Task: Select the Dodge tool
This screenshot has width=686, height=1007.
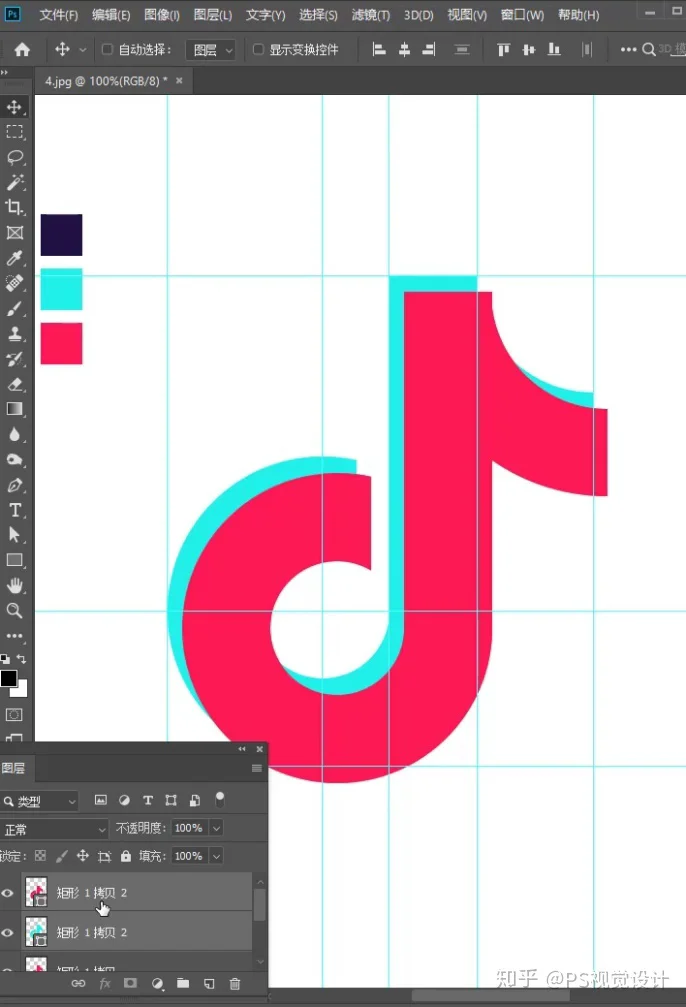Action: click(x=14, y=459)
